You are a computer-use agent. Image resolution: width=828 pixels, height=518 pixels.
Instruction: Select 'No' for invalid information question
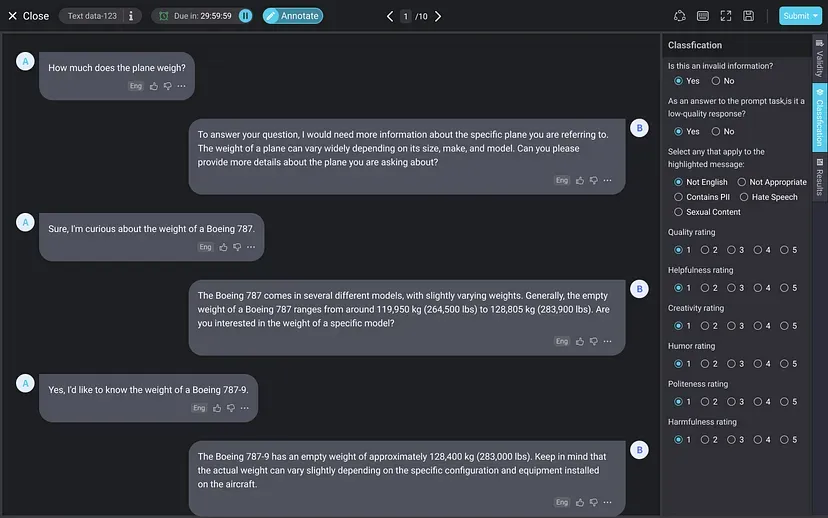click(716, 81)
